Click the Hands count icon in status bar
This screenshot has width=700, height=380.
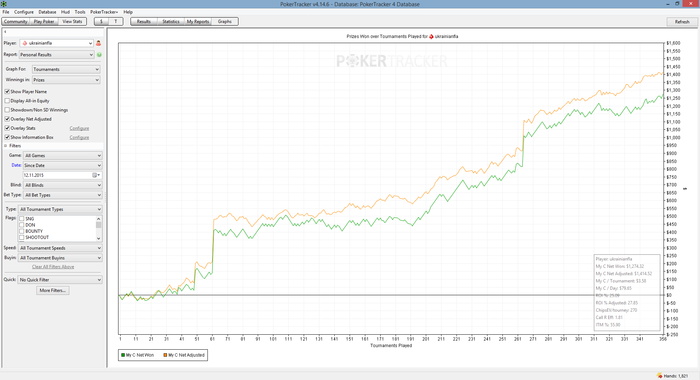coord(659,376)
